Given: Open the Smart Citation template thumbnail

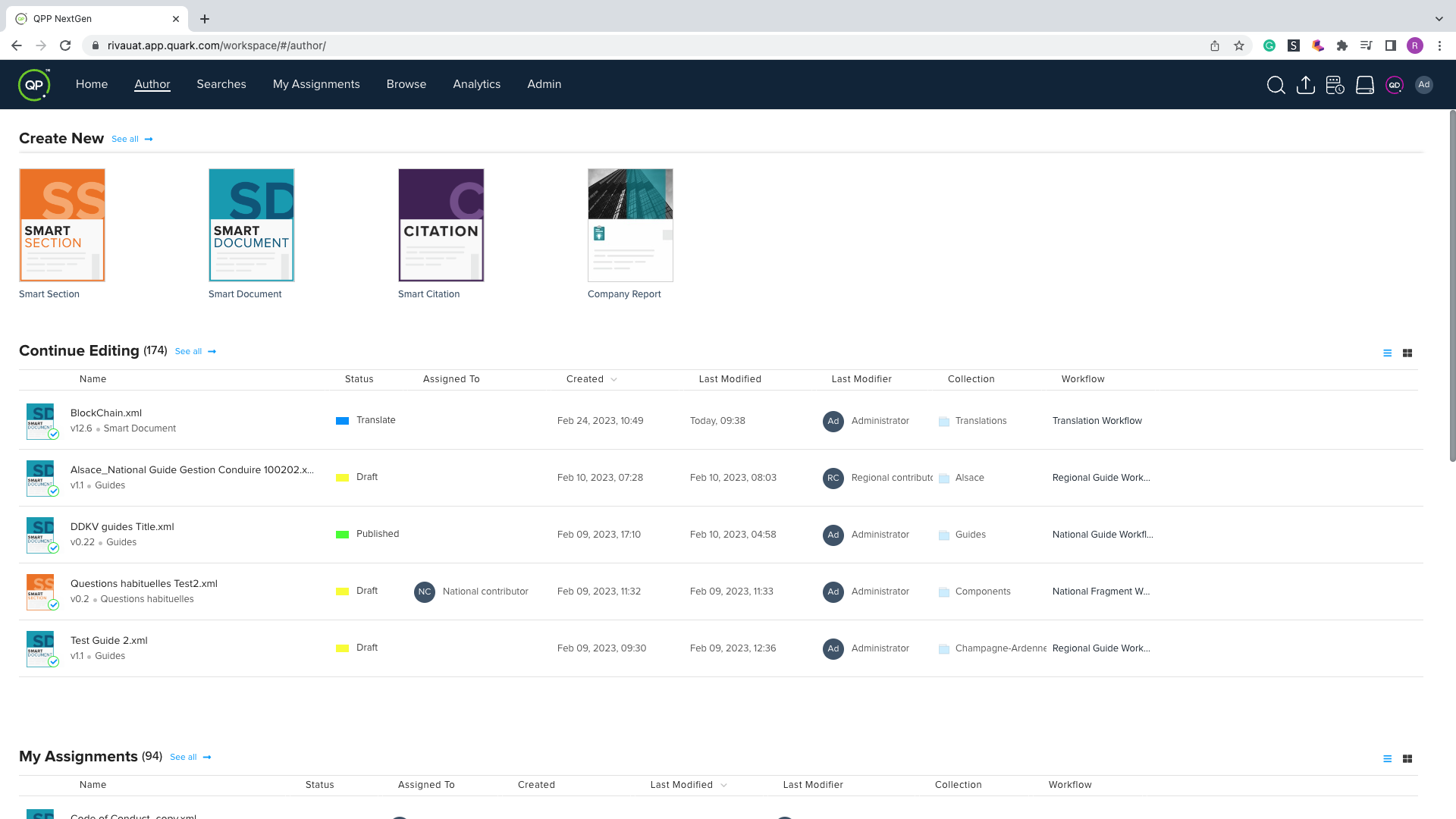Looking at the screenshot, I should 441,224.
